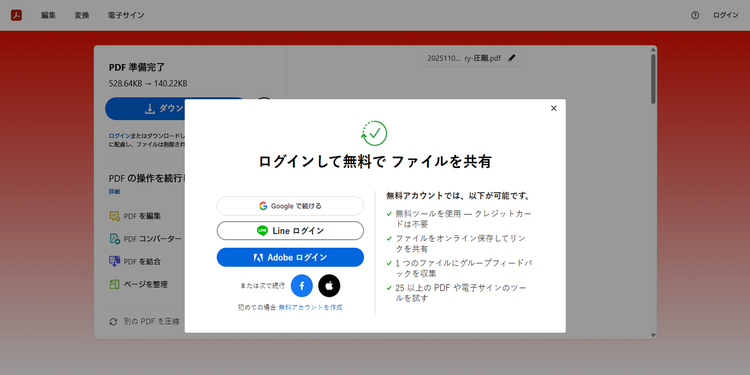This screenshot has height=375, width=750.
Task: Open the 電子サイン menu
Action: click(126, 15)
